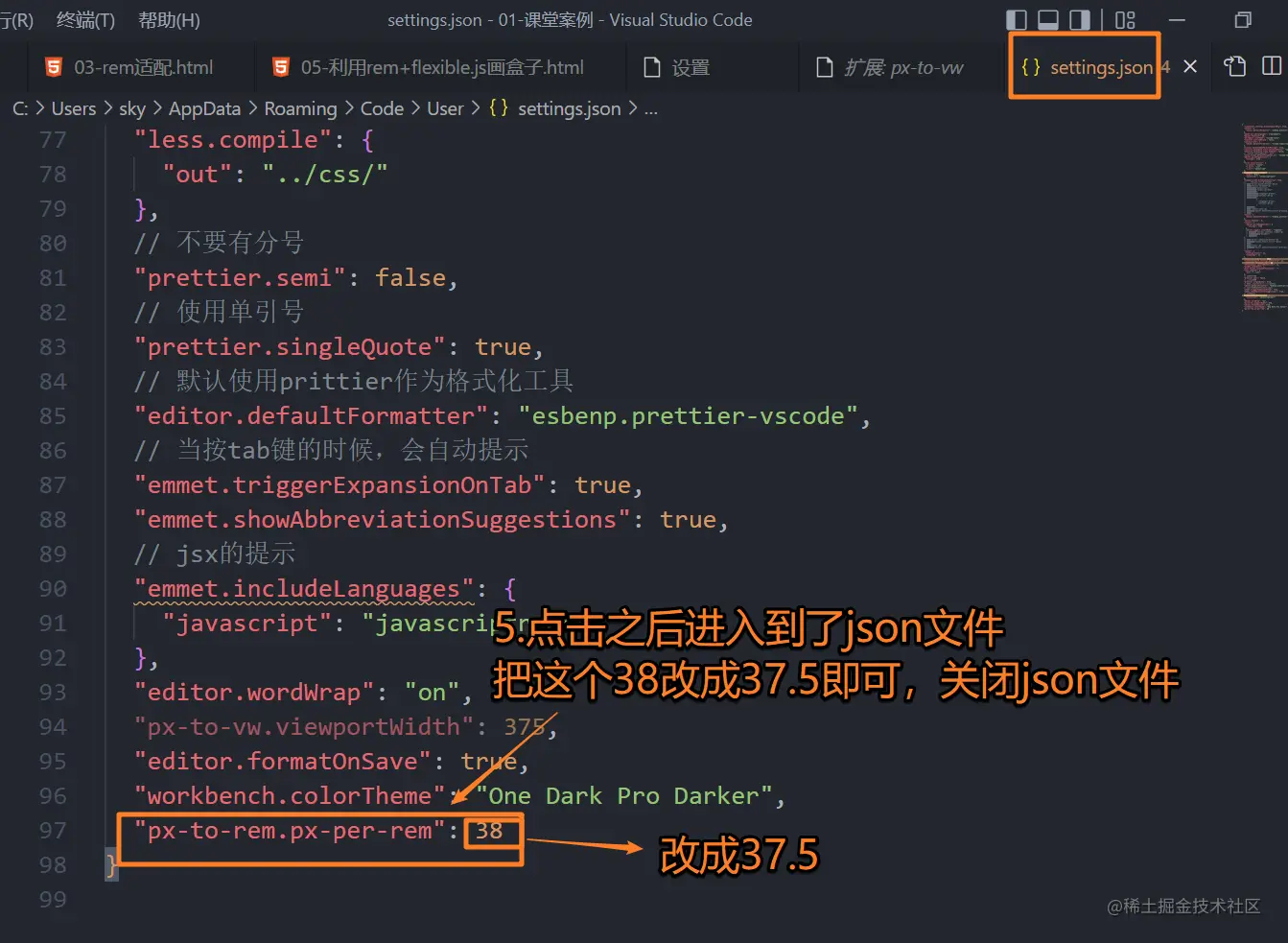Click line number 77
The height and width of the screenshot is (943, 1288).
coord(53,140)
